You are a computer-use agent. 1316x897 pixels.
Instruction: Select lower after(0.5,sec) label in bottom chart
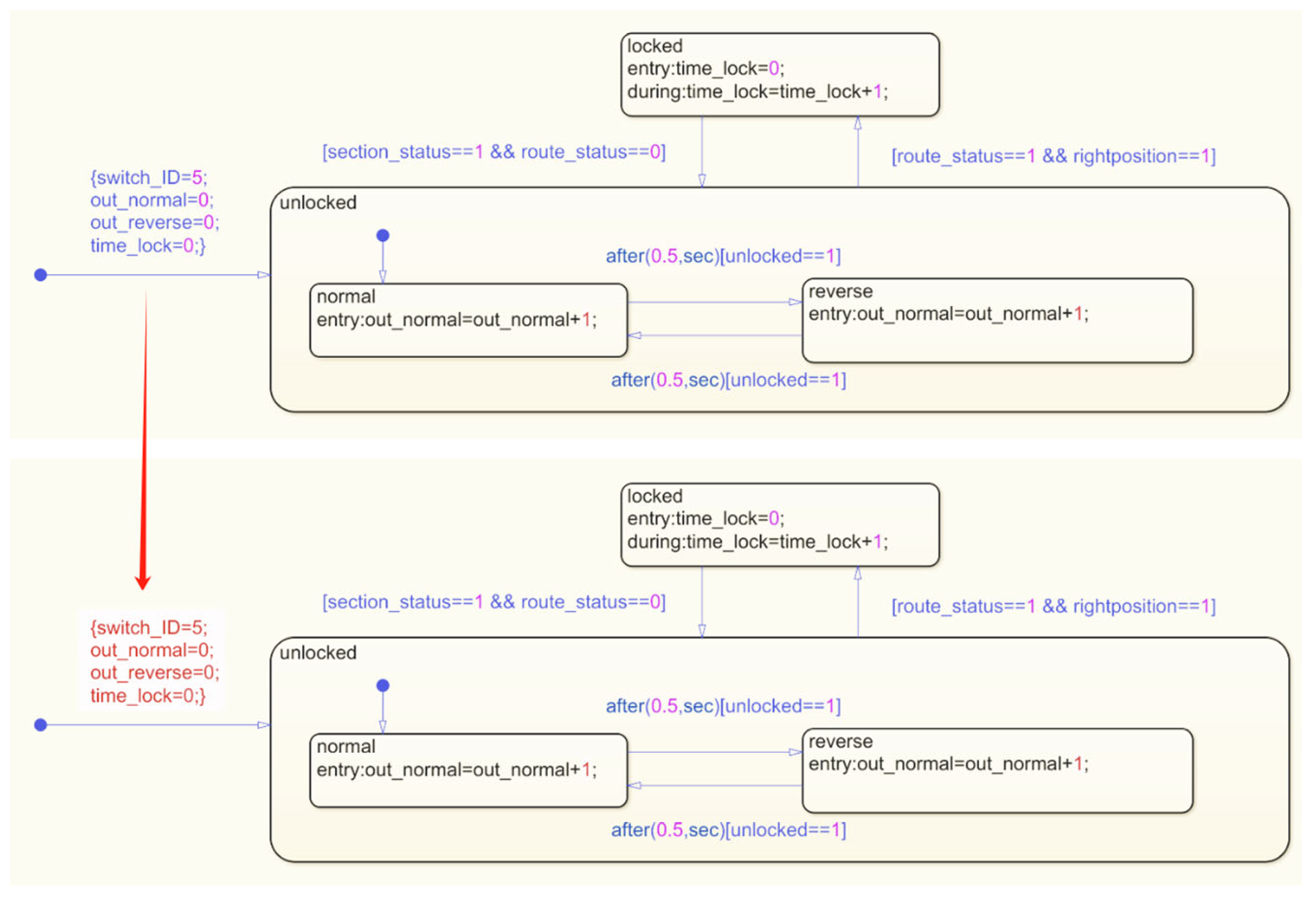tap(728, 830)
